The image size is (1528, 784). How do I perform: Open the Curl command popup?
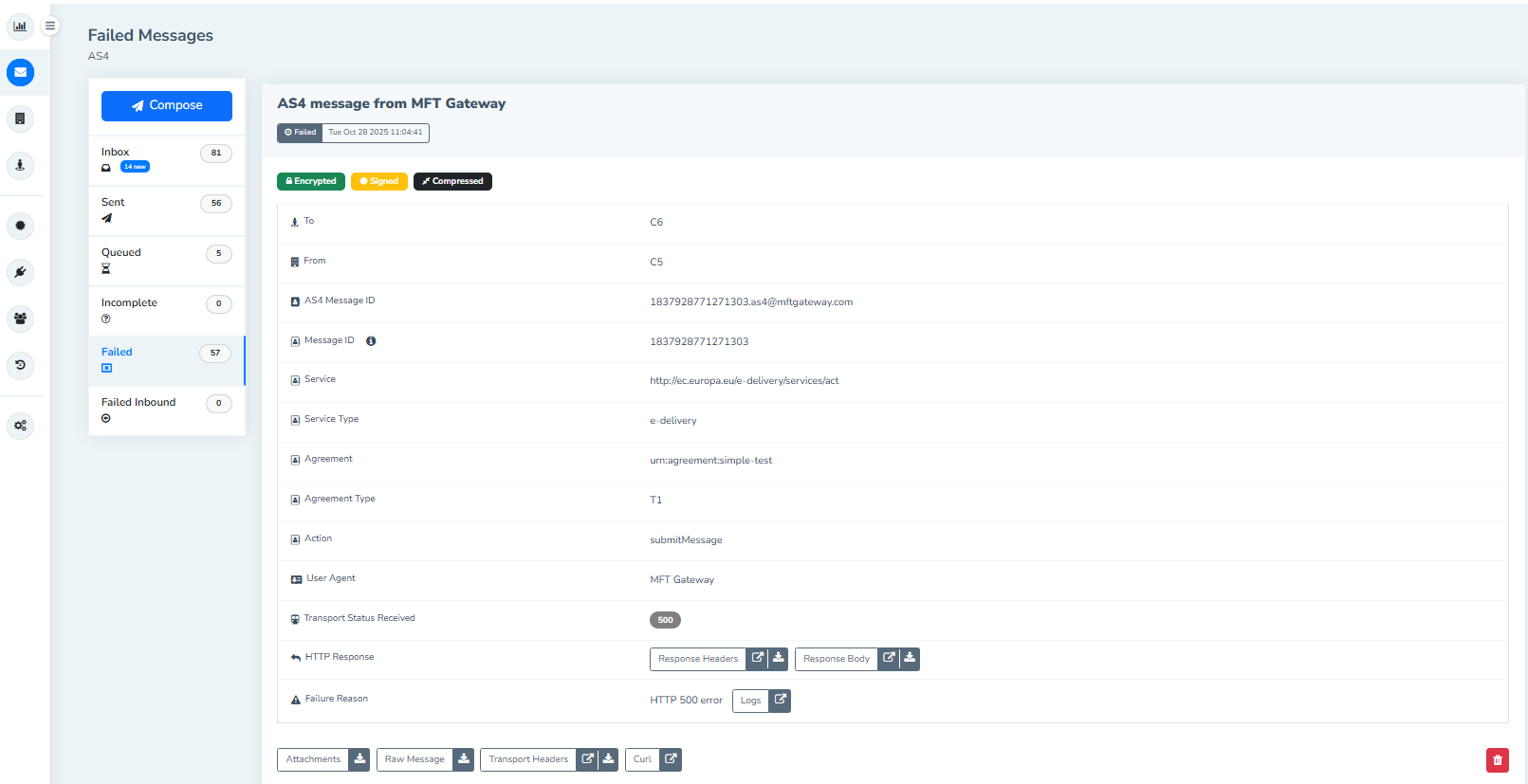[671, 759]
